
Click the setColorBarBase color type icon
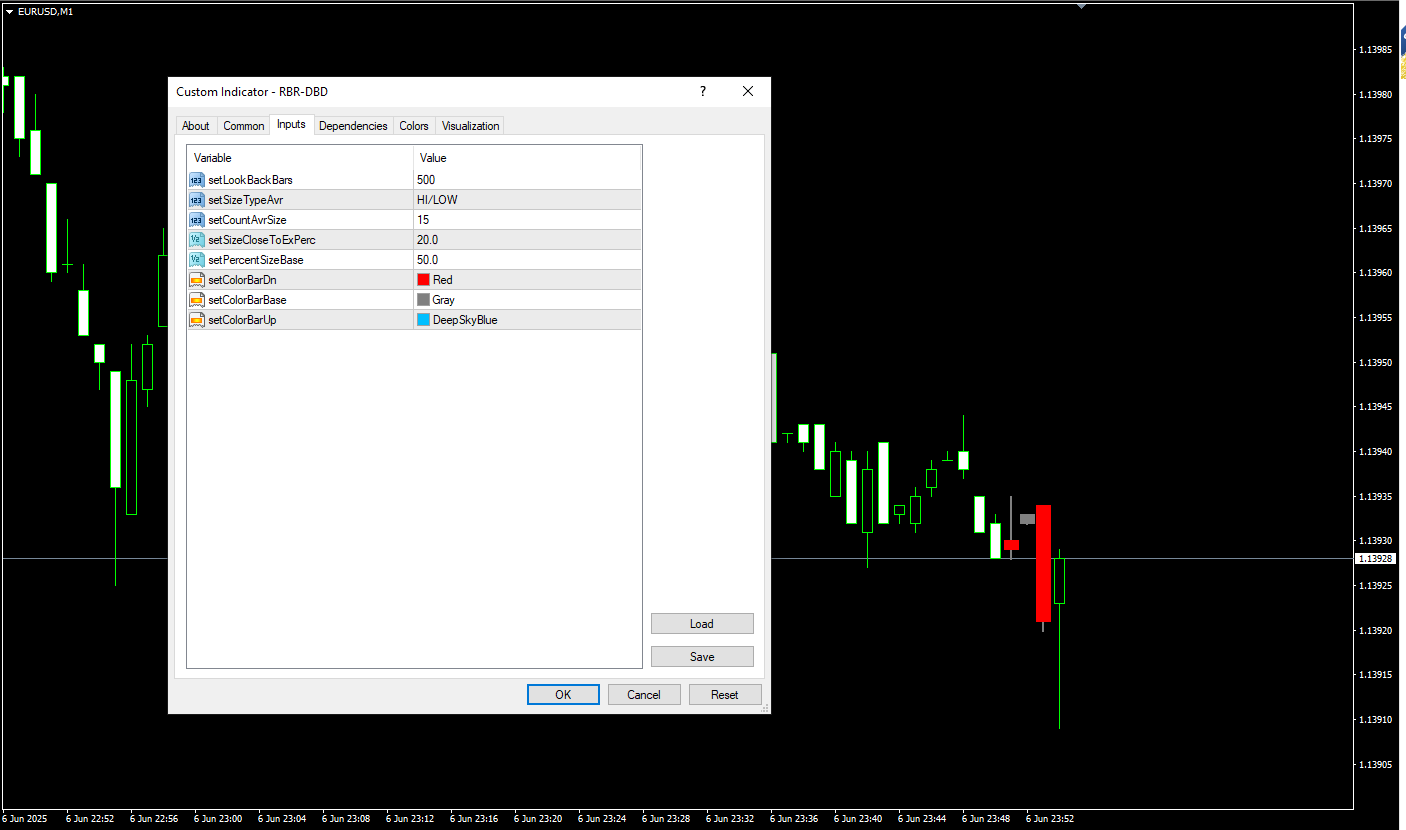(x=197, y=300)
